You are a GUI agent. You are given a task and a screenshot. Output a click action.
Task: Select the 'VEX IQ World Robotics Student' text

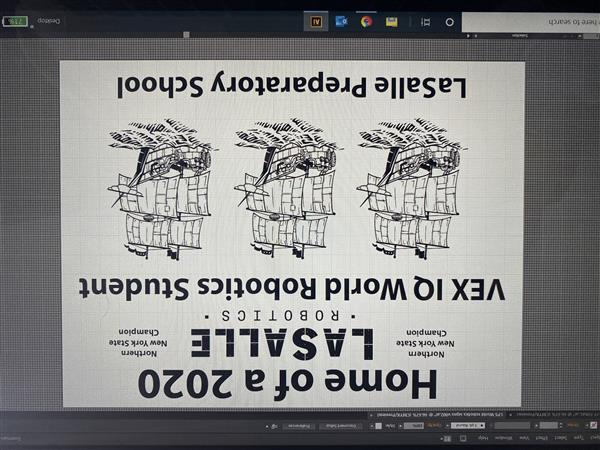292,288
